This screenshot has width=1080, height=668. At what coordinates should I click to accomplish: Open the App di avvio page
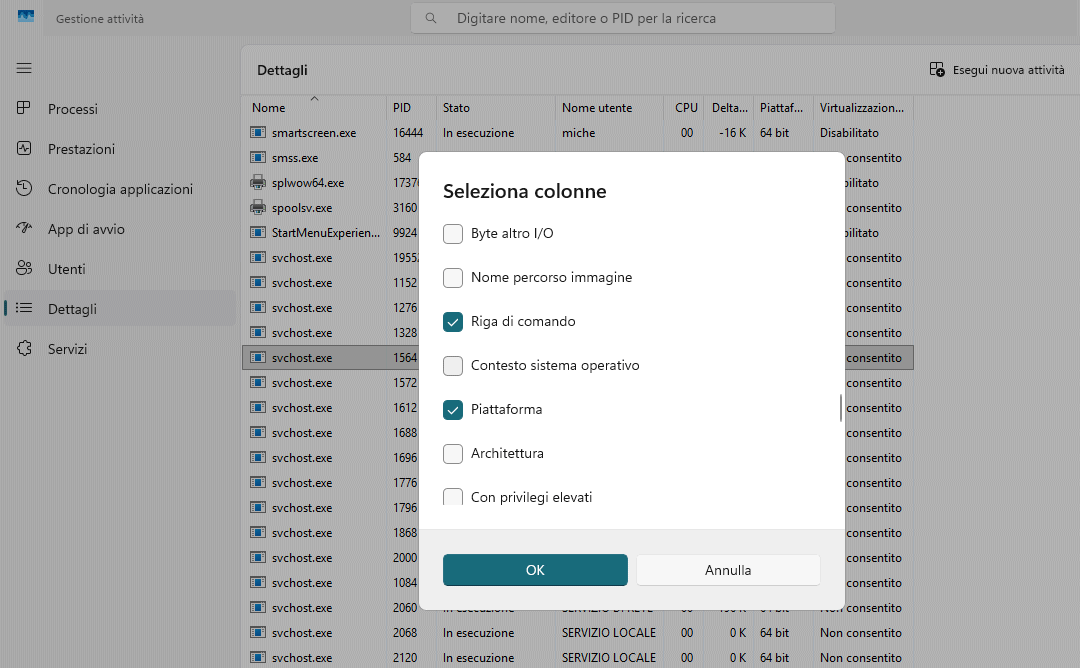(120, 229)
